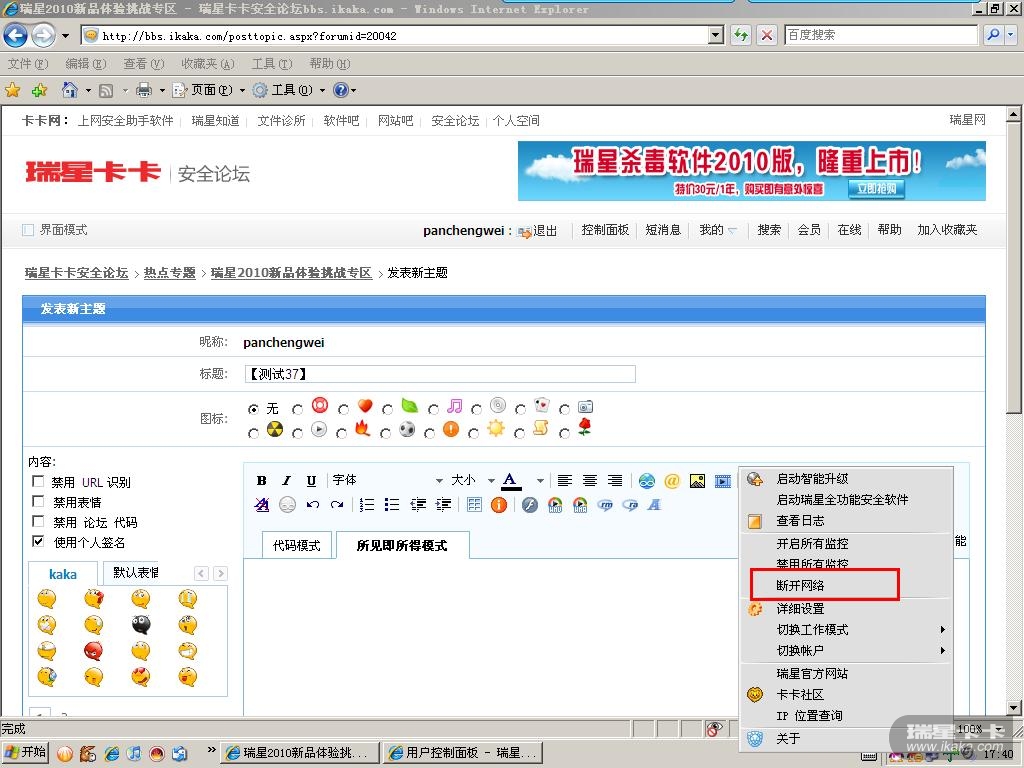Insert a hyperlink with the globe icon
1024x768 pixels.
(x=647, y=481)
